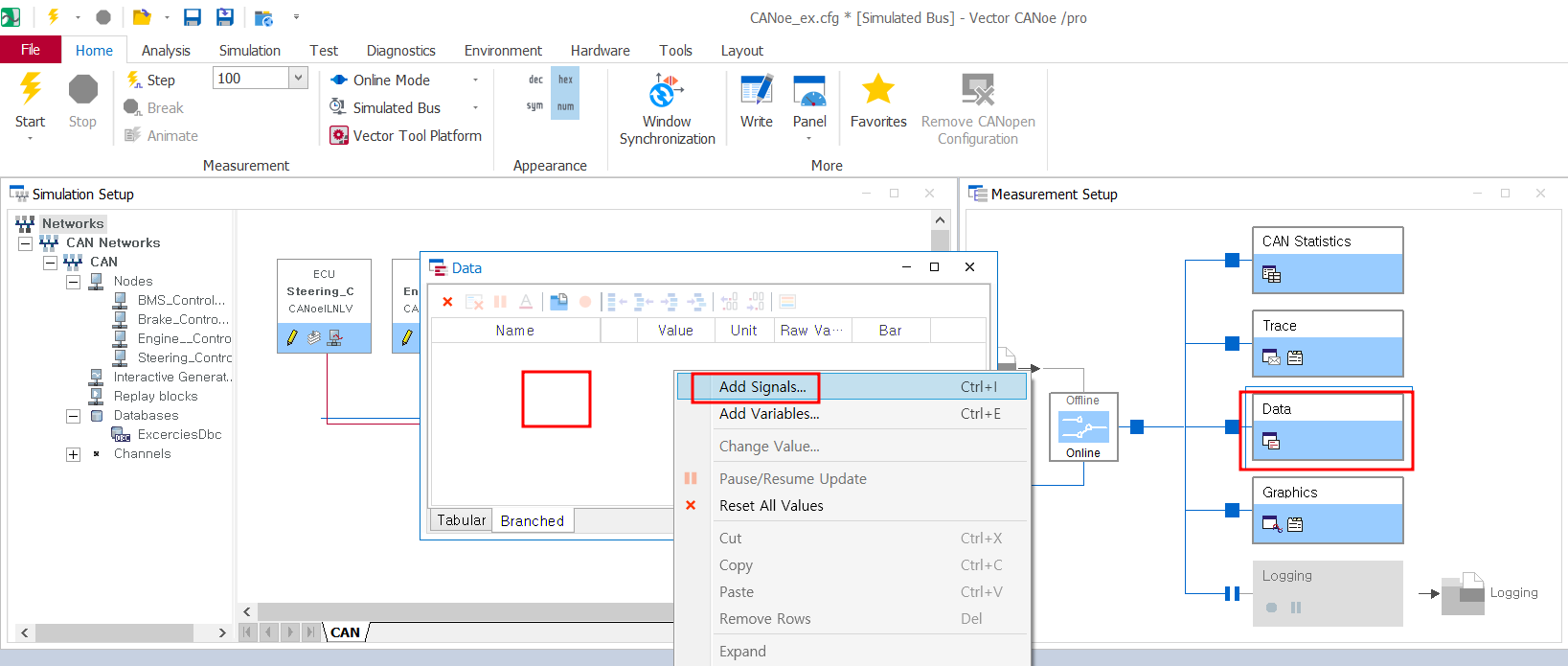Select Add Variables... in context menu
The width and height of the screenshot is (1568, 666).
[x=852, y=414]
